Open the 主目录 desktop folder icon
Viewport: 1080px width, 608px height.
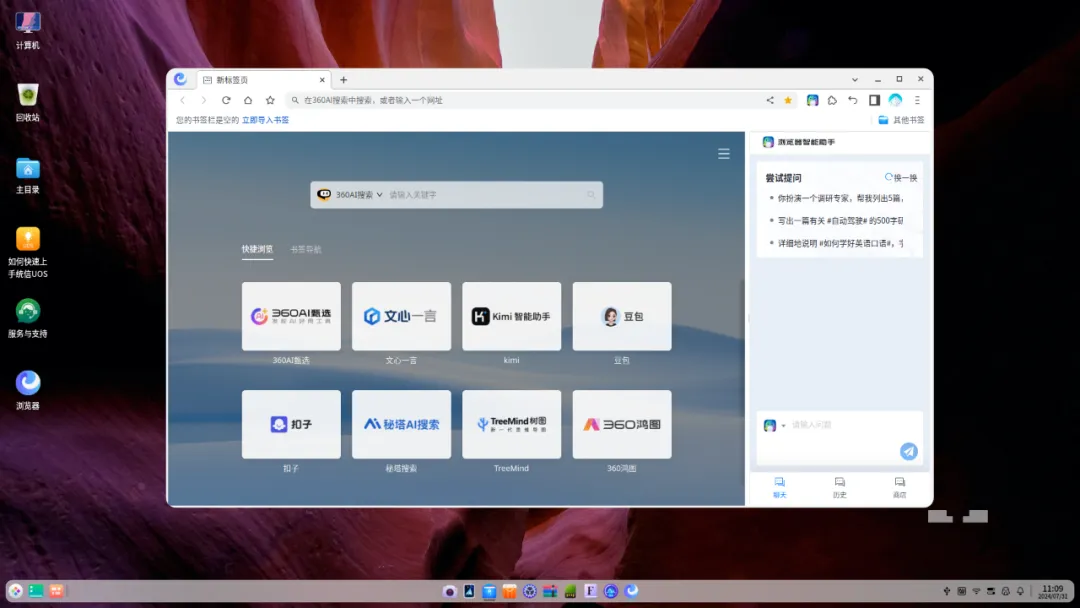[28, 176]
